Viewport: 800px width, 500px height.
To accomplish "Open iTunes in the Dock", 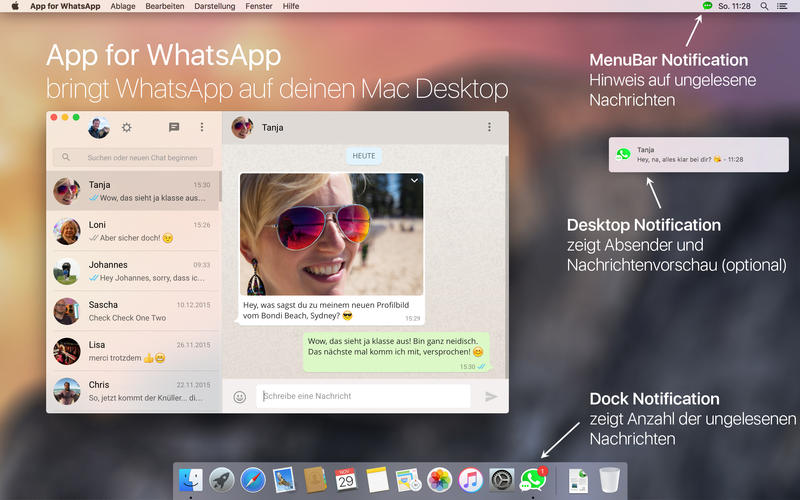I will [x=471, y=480].
